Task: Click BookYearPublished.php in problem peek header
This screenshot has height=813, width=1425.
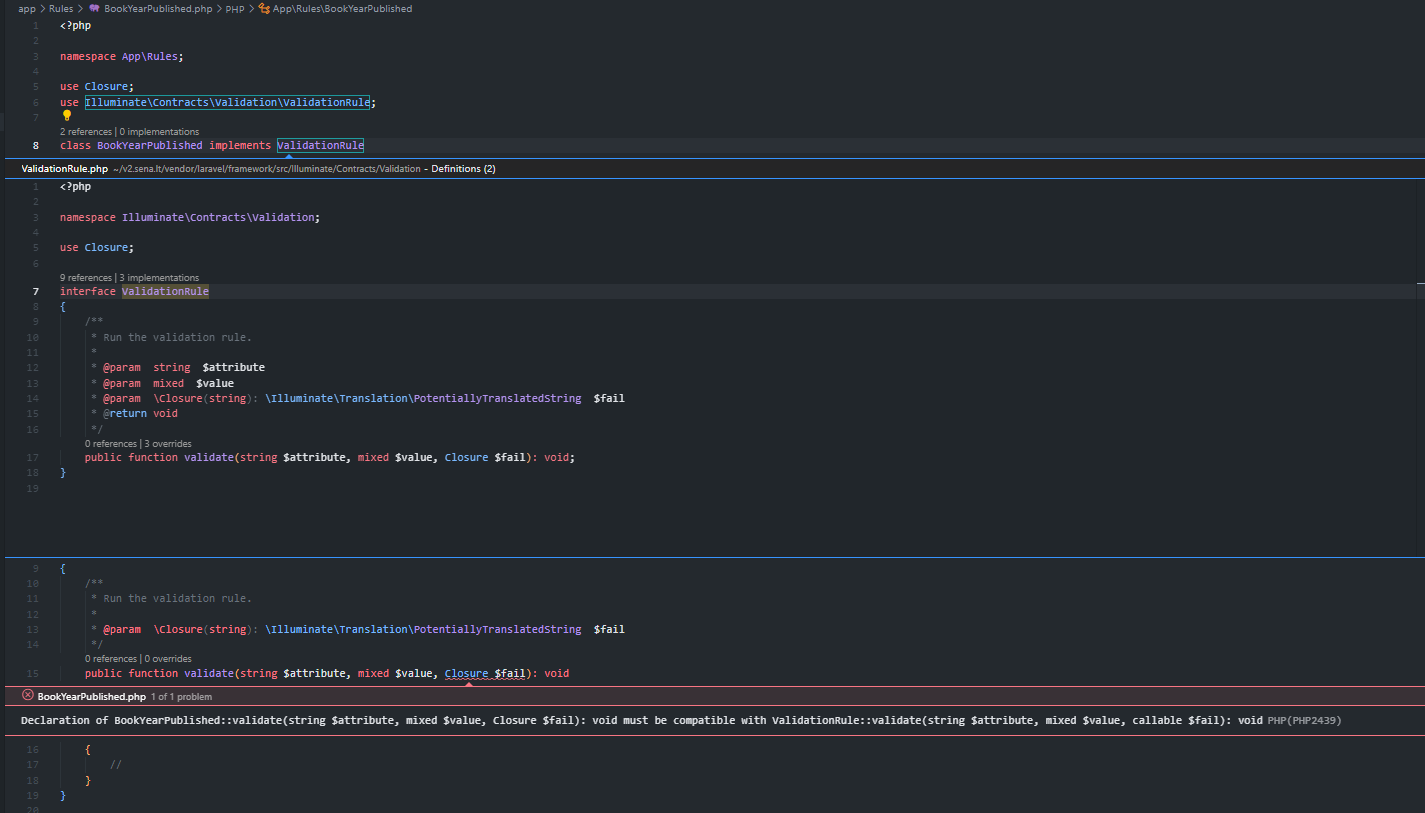Action: (91, 696)
